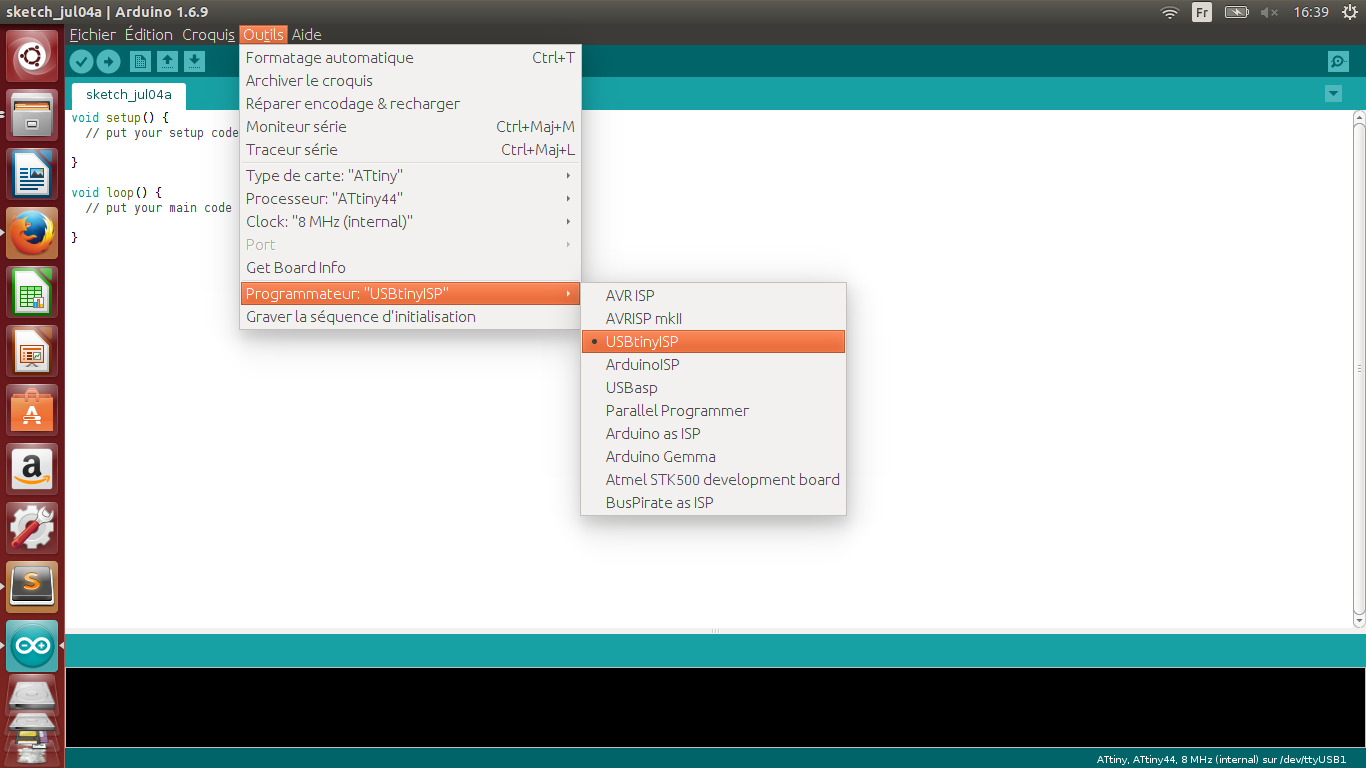The image size is (1366, 768).
Task: Choose Archiver le croquis
Action: click(x=410, y=81)
